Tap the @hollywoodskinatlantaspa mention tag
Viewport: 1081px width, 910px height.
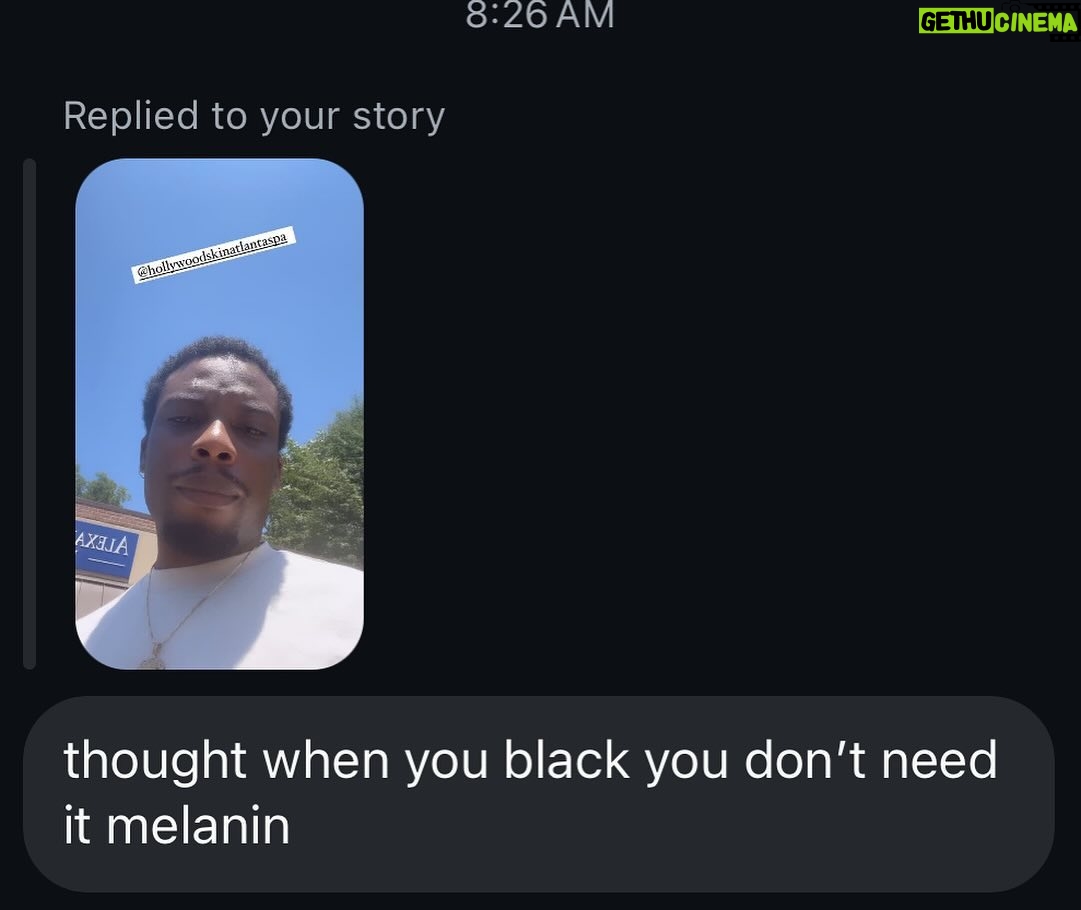click(214, 255)
